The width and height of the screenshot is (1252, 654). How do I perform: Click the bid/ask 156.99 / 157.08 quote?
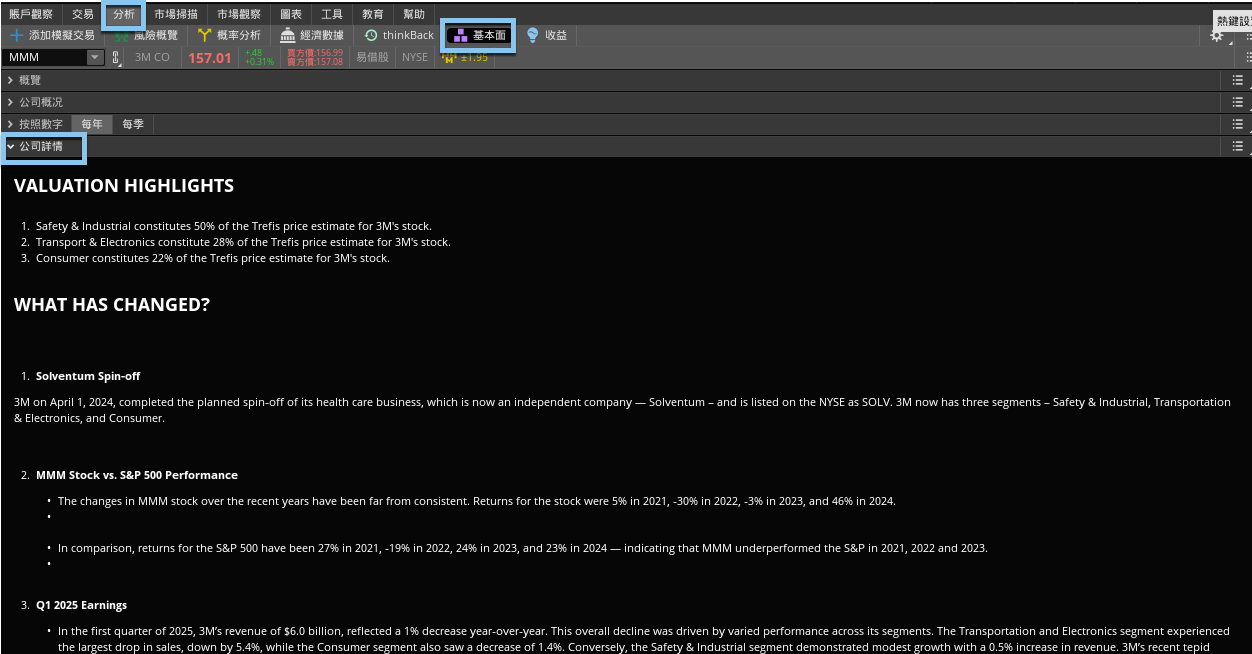click(x=314, y=57)
